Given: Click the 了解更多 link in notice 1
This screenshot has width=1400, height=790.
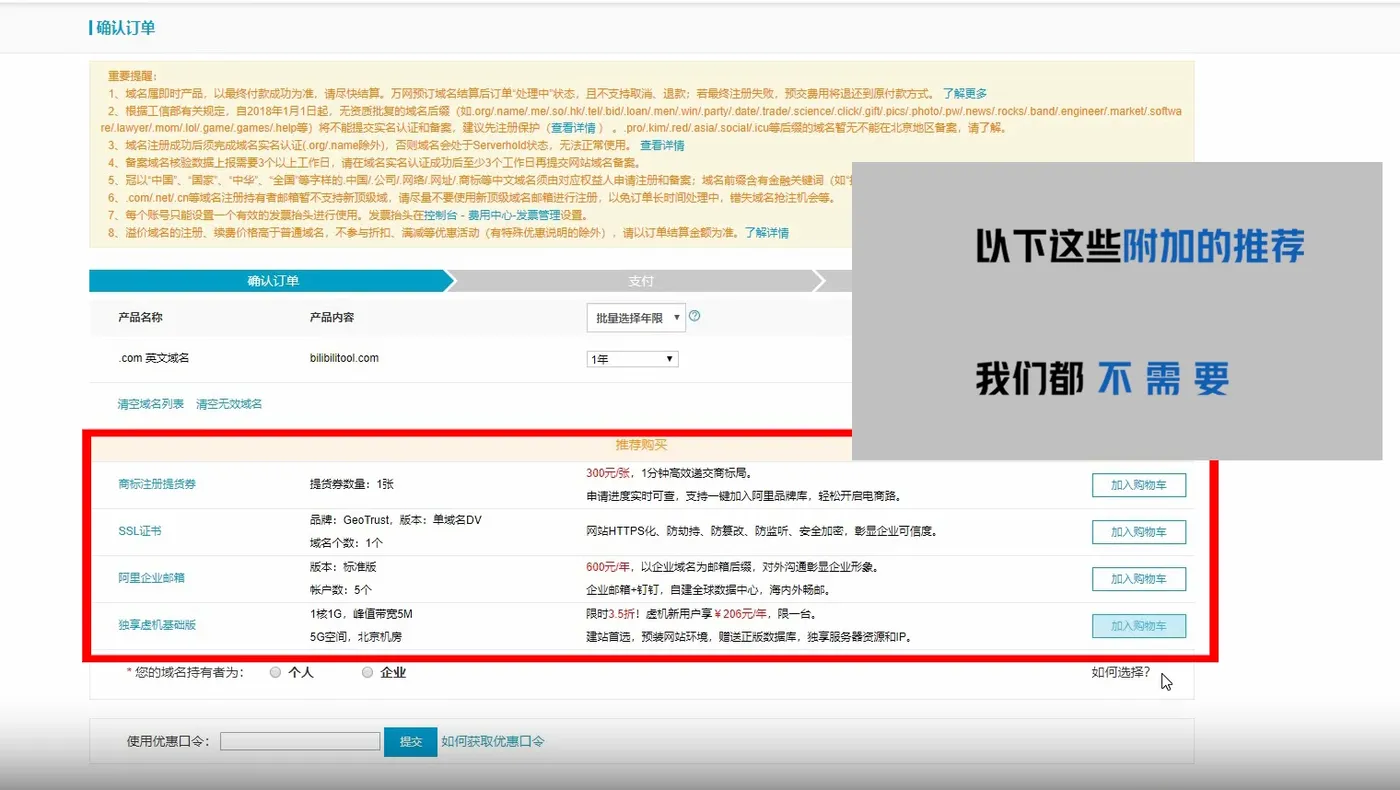Looking at the screenshot, I should click(x=964, y=93).
